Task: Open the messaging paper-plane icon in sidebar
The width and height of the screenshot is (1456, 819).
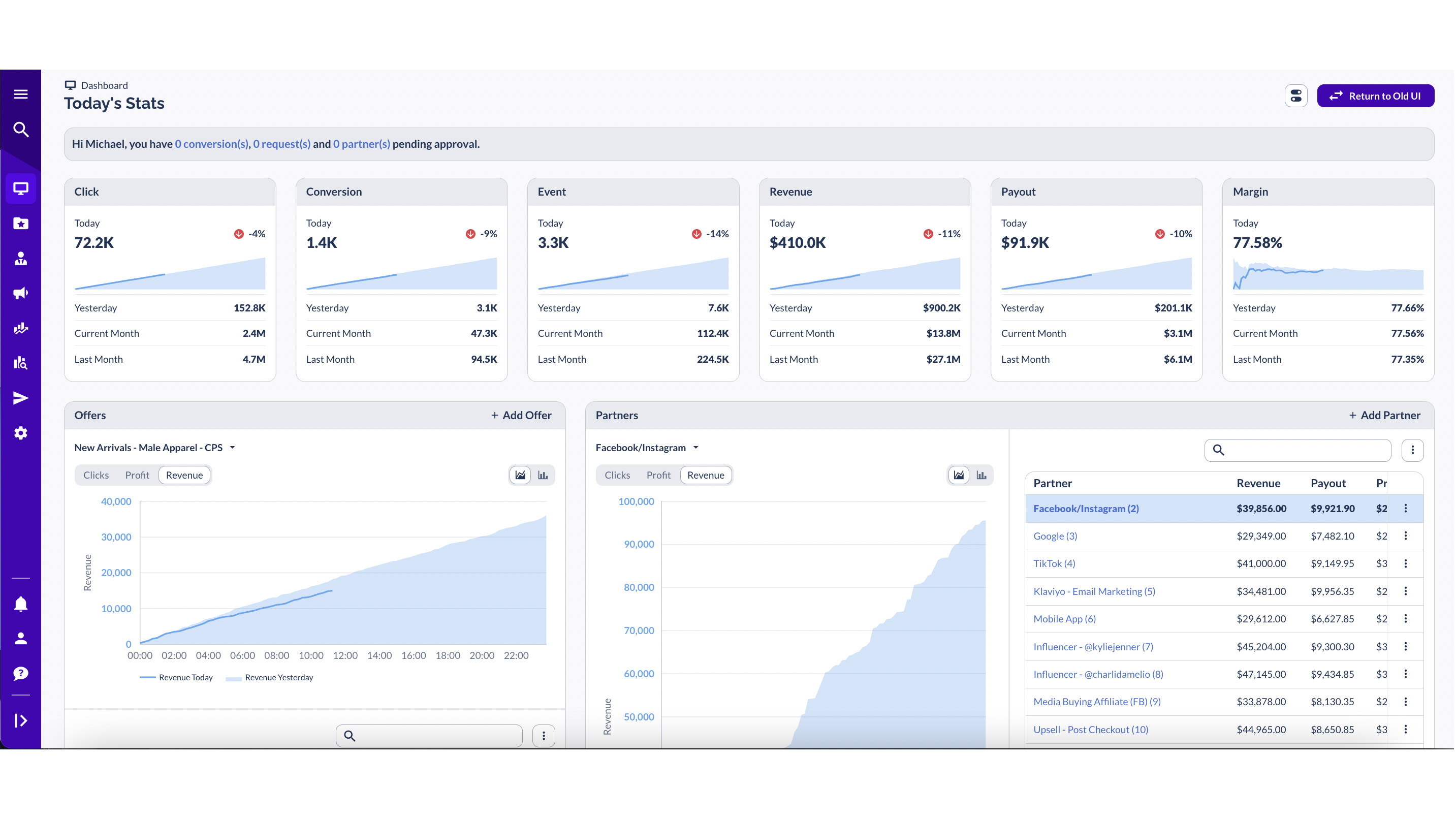Action: 20,398
